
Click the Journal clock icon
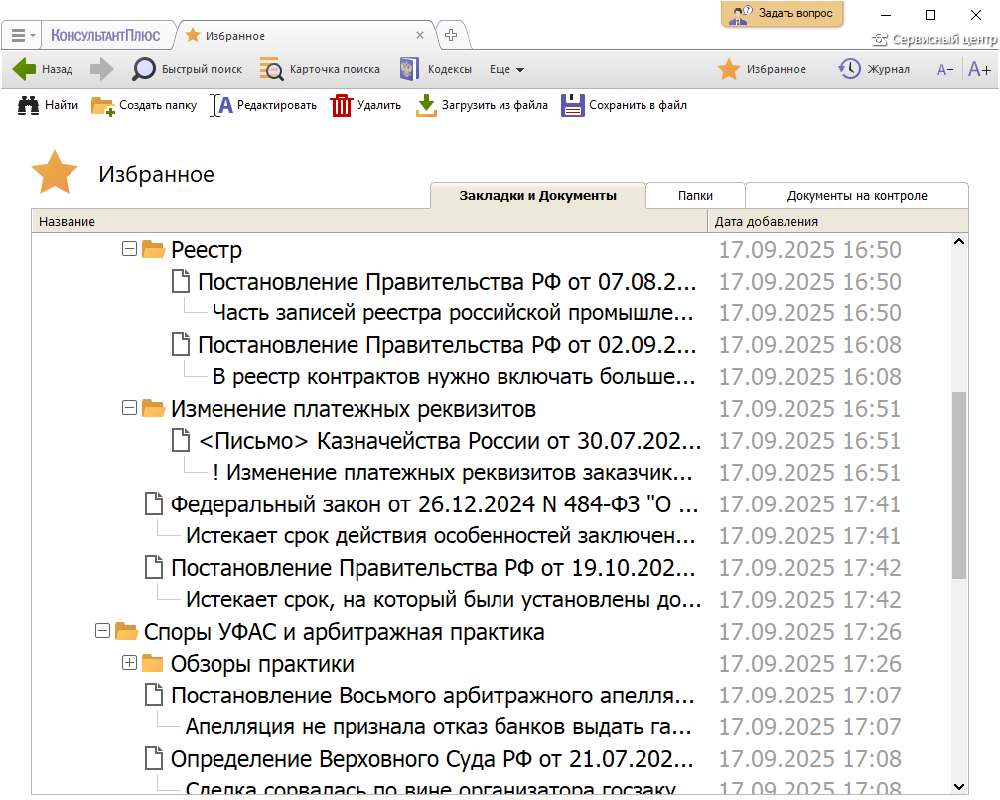point(849,69)
